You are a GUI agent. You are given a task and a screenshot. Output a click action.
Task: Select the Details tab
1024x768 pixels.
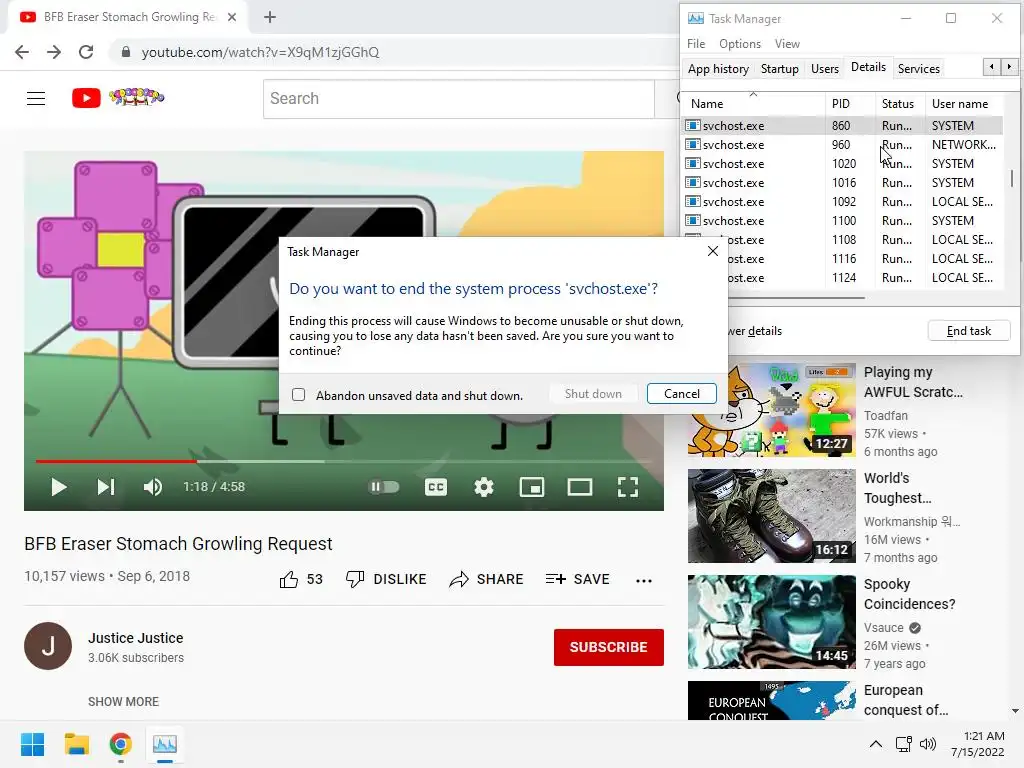(868, 67)
